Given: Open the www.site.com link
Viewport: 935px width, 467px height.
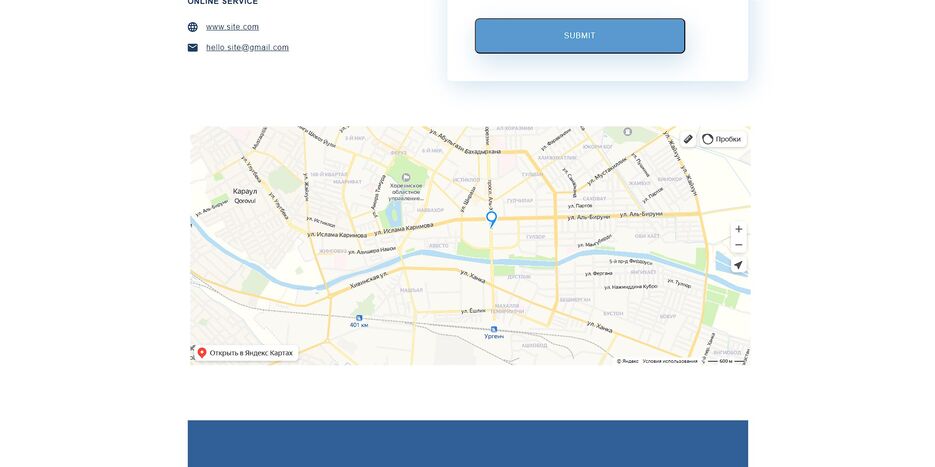Looking at the screenshot, I should (233, 27).
